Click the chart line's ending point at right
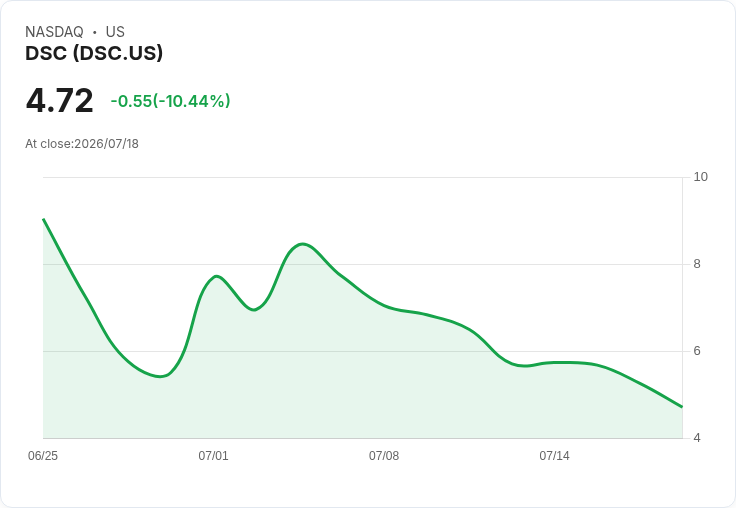This screenshot has height=508, width=736. point(682,407)
